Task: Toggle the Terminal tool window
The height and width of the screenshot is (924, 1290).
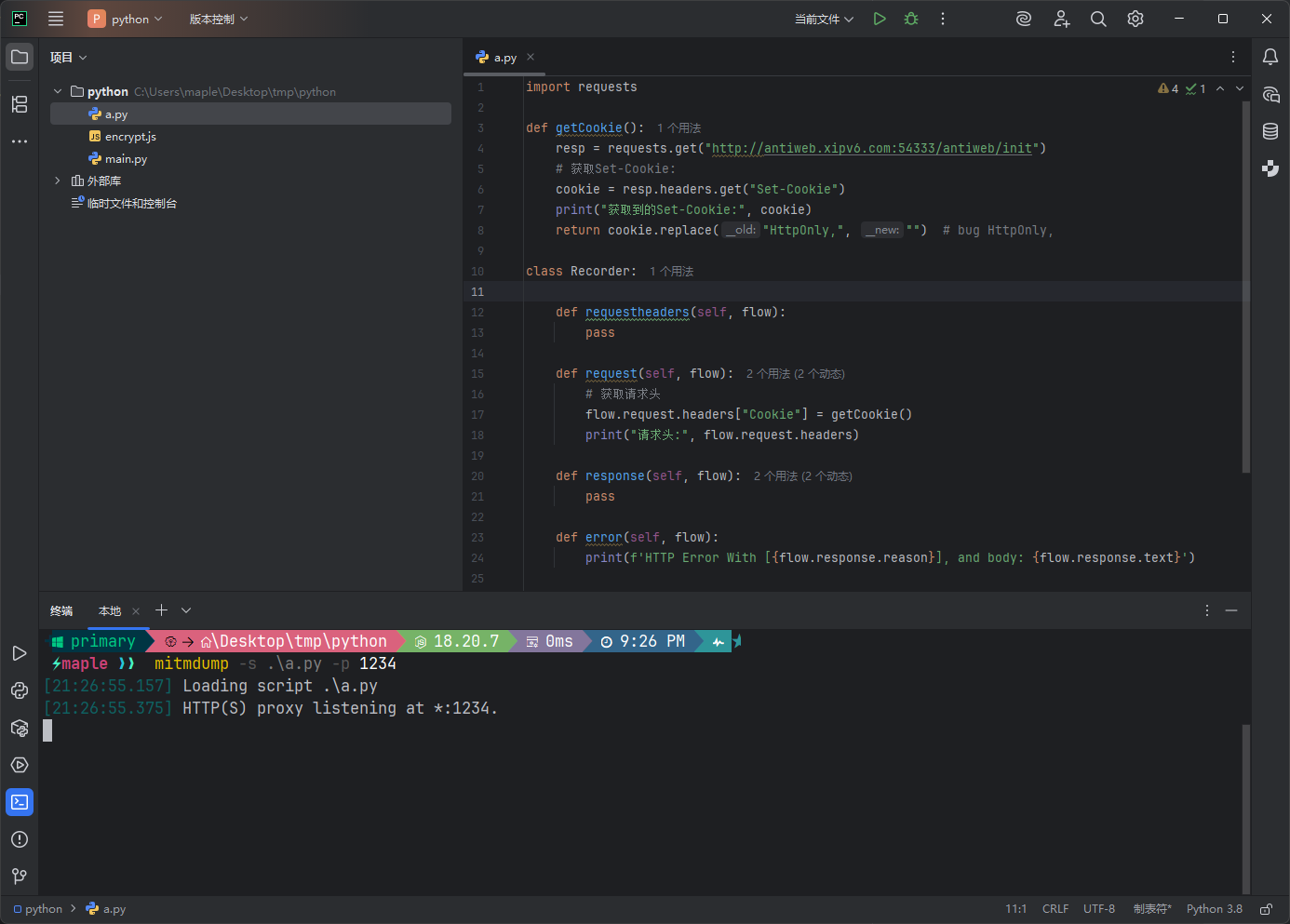Action: 20,802
